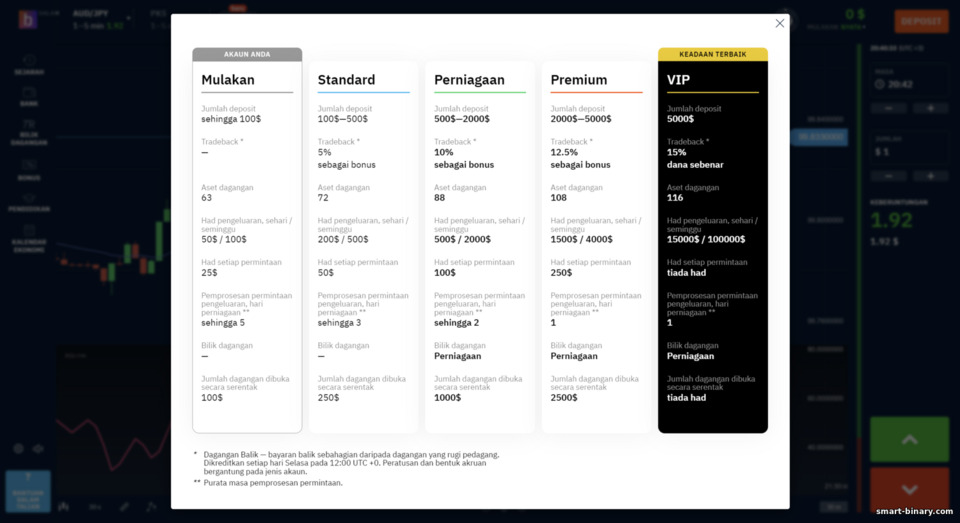Click '200$ / 500$' withdrawal limit

click(x=343, y=239)
